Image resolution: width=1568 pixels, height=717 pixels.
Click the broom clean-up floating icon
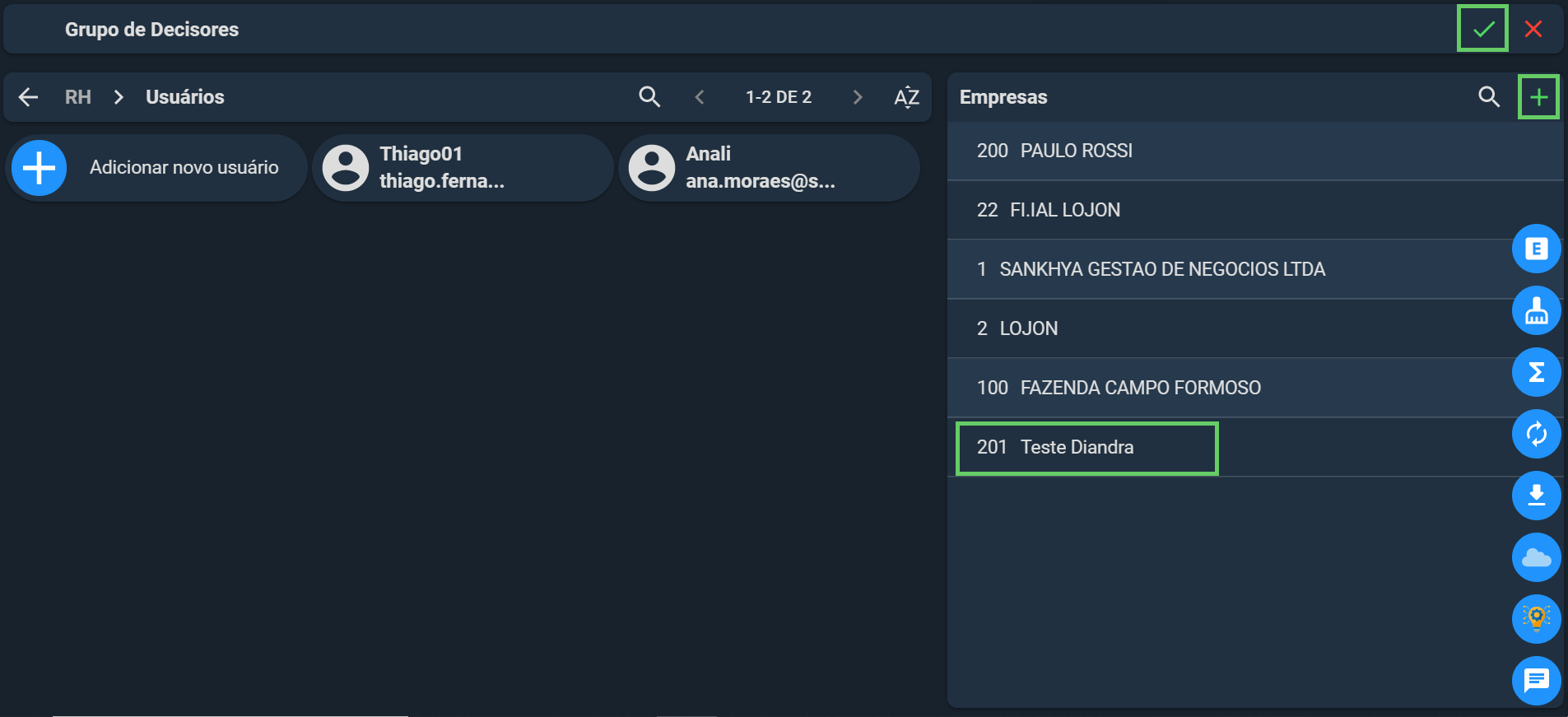tap(1536, 310)
